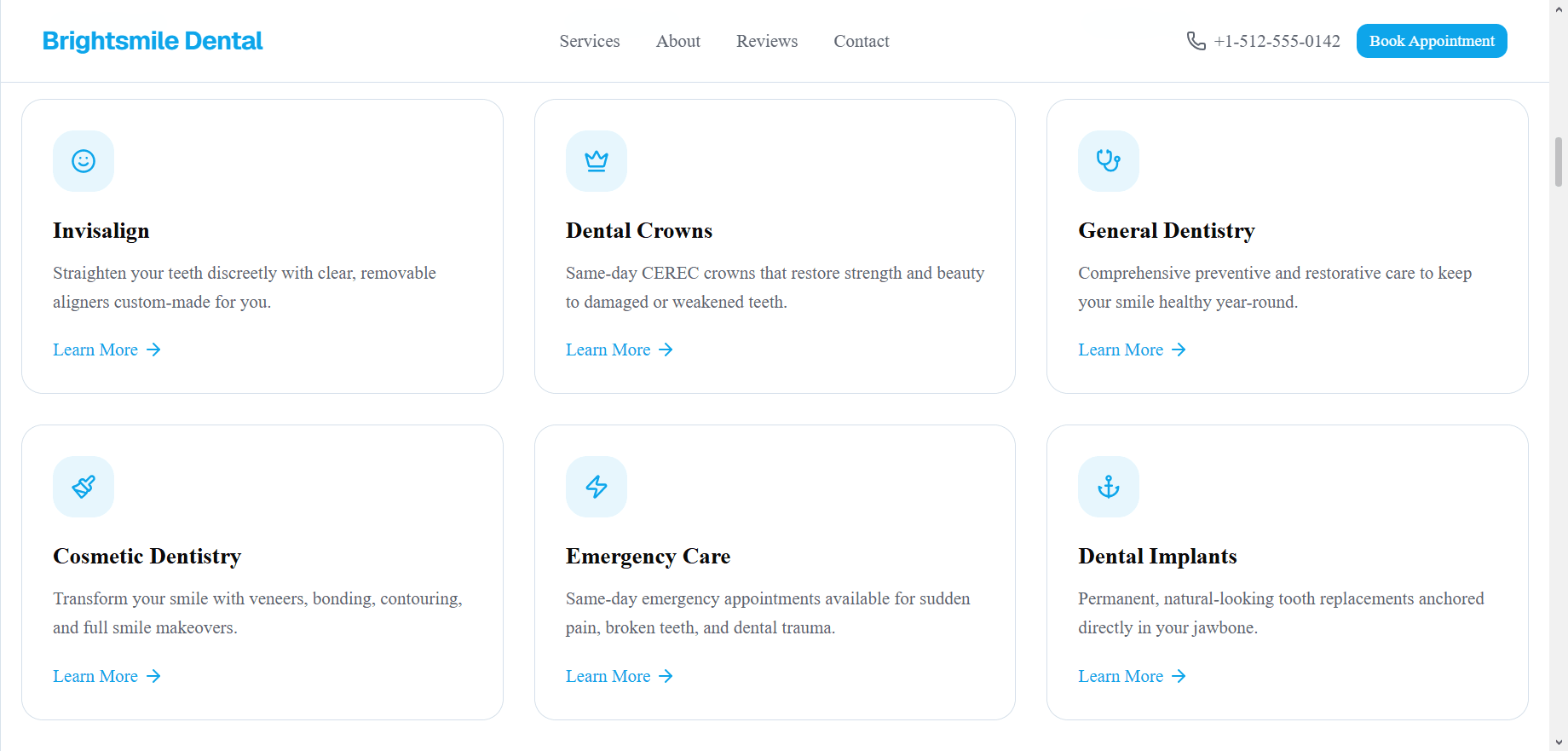Open Learn More under Cosmetic Dentistry

pos(107,676)
